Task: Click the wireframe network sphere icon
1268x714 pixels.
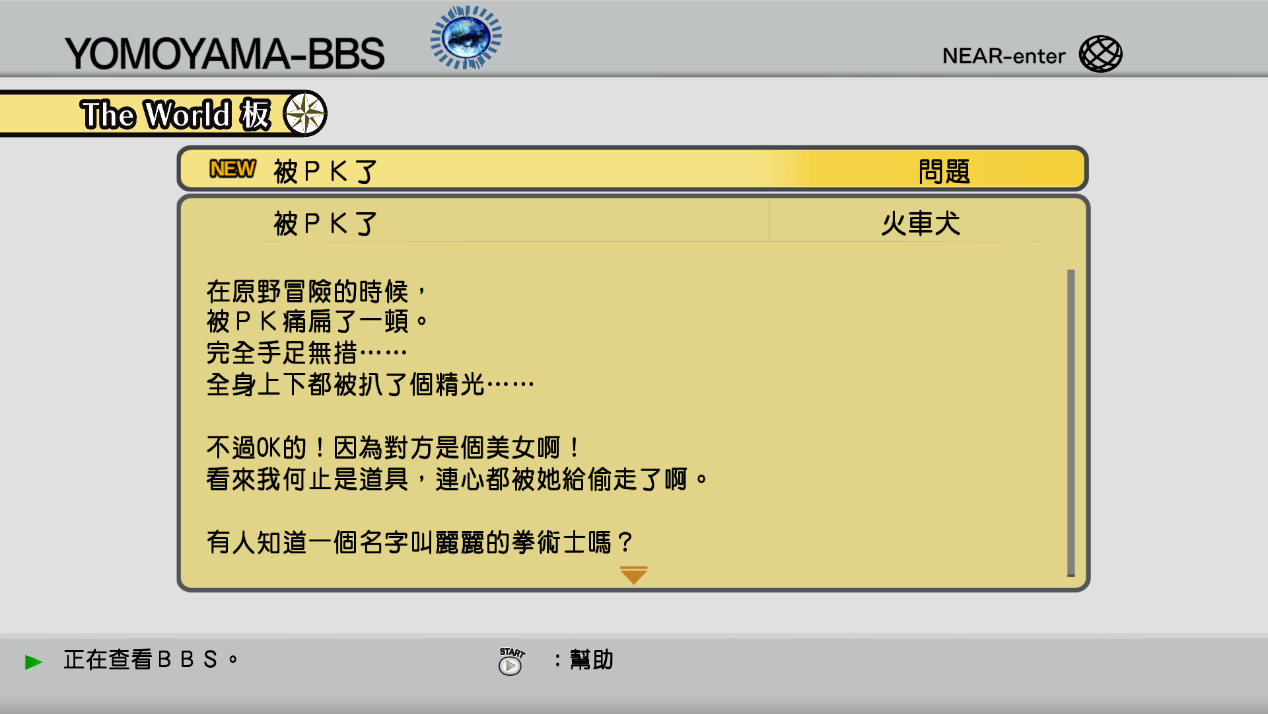Action: 1100,54
